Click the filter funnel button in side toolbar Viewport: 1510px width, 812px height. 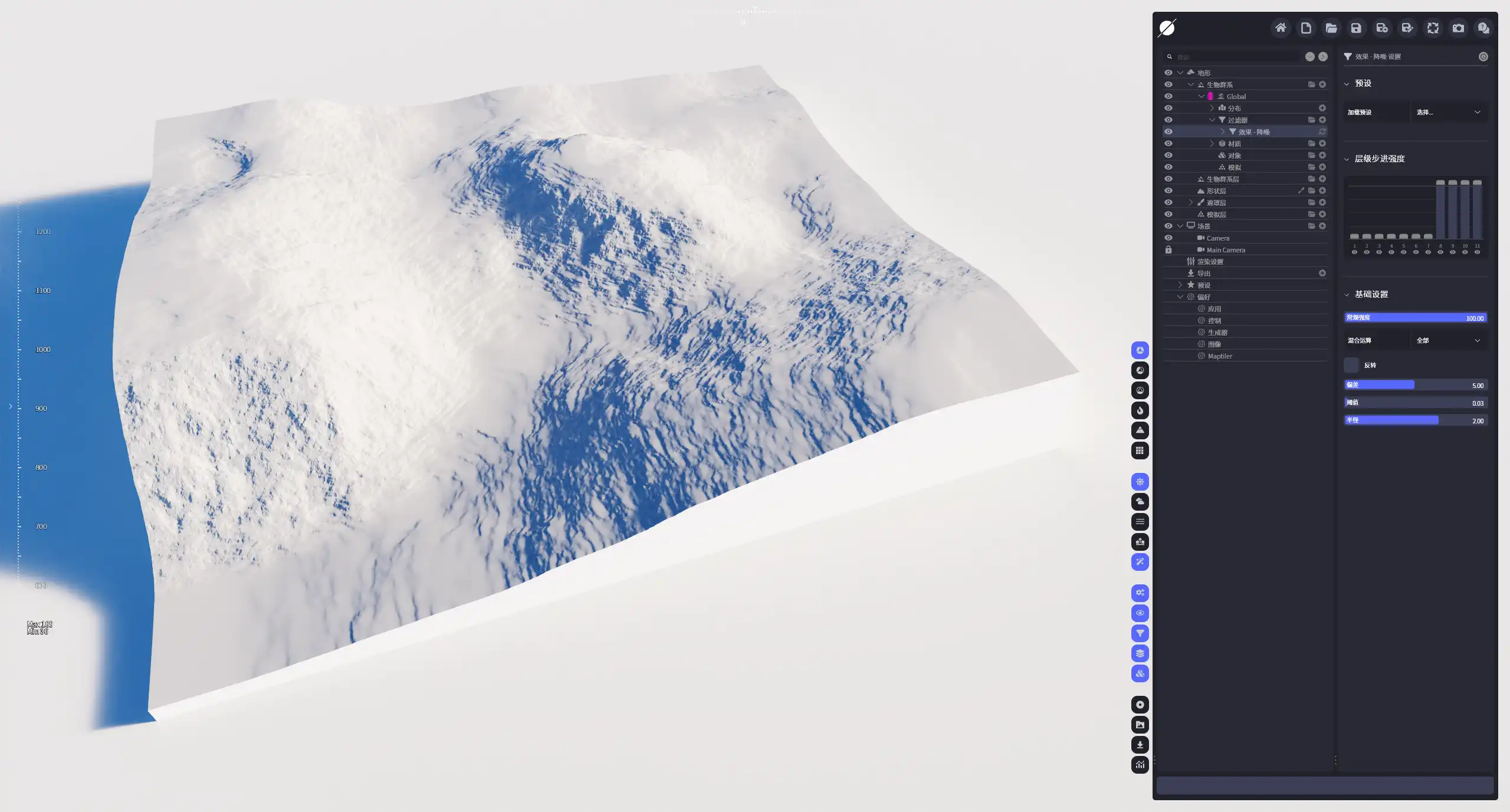(1140, 633)
